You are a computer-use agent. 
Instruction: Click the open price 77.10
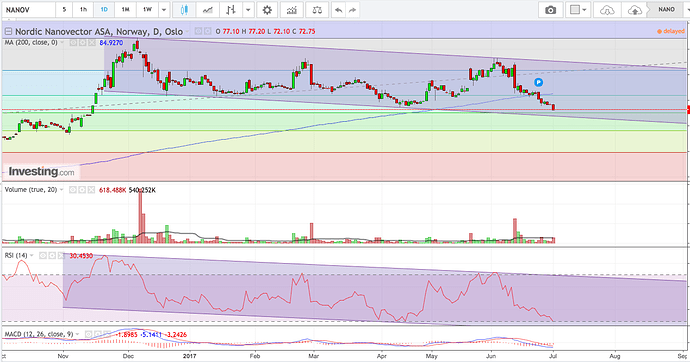(231, 31)
